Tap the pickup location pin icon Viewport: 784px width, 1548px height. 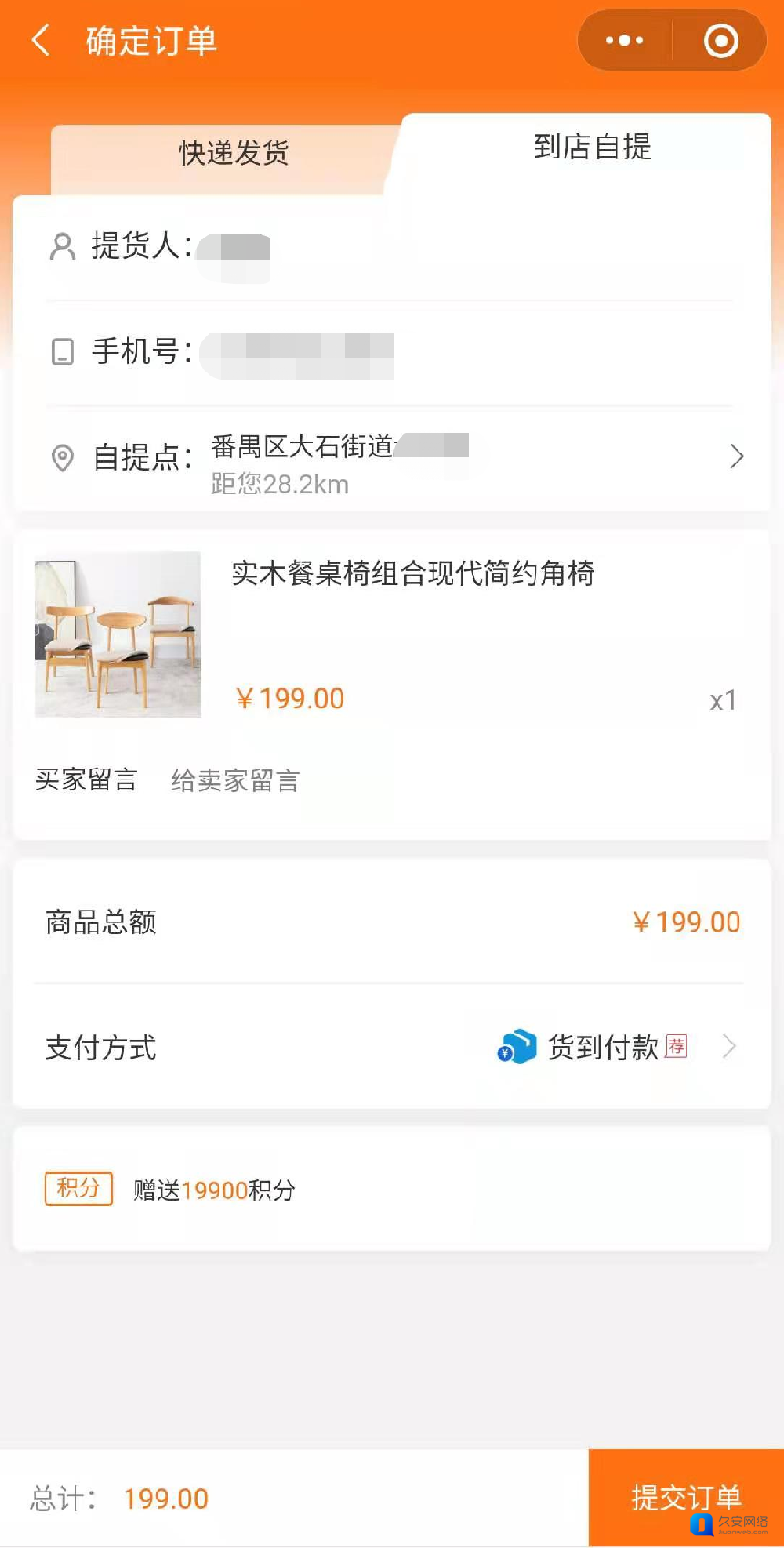click(x=62, y=457)
